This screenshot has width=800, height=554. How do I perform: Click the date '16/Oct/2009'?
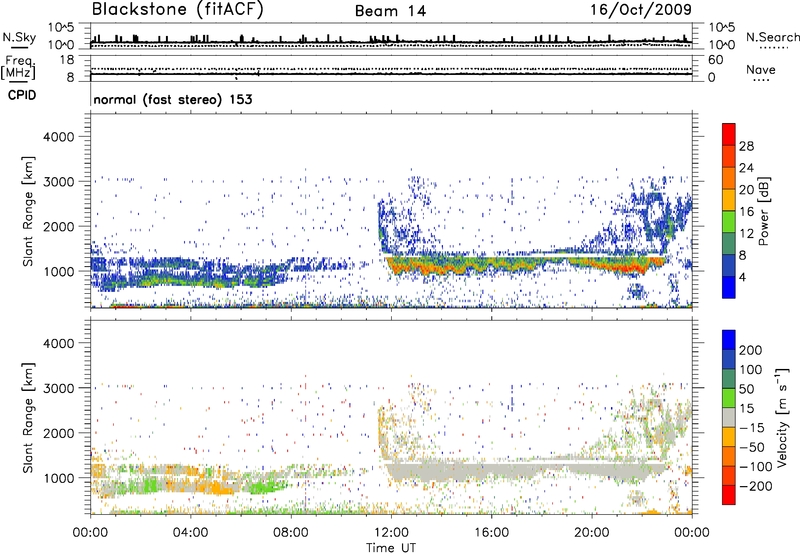(641, 9)
